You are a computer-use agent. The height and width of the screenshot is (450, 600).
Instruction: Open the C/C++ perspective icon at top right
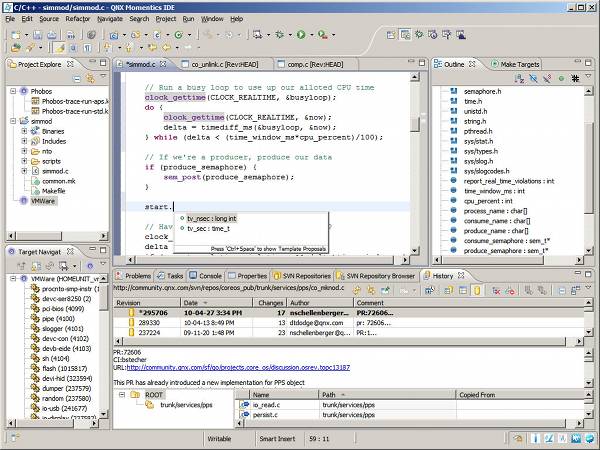(405, 35)
